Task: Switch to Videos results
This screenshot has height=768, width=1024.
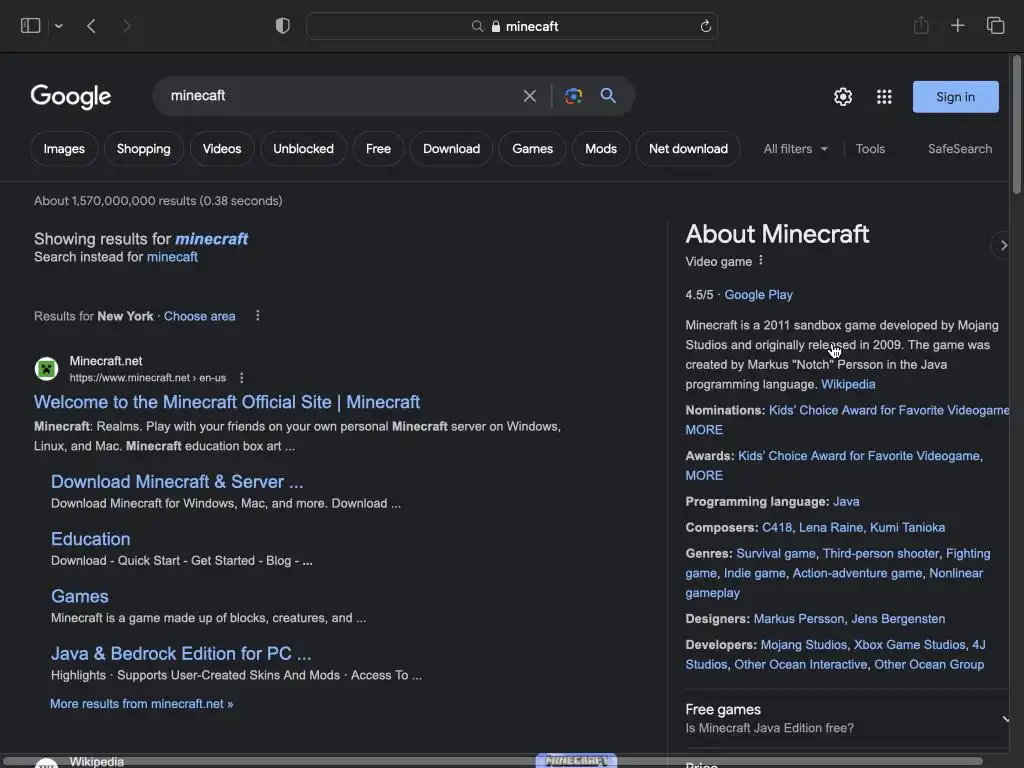Action: 222,149
